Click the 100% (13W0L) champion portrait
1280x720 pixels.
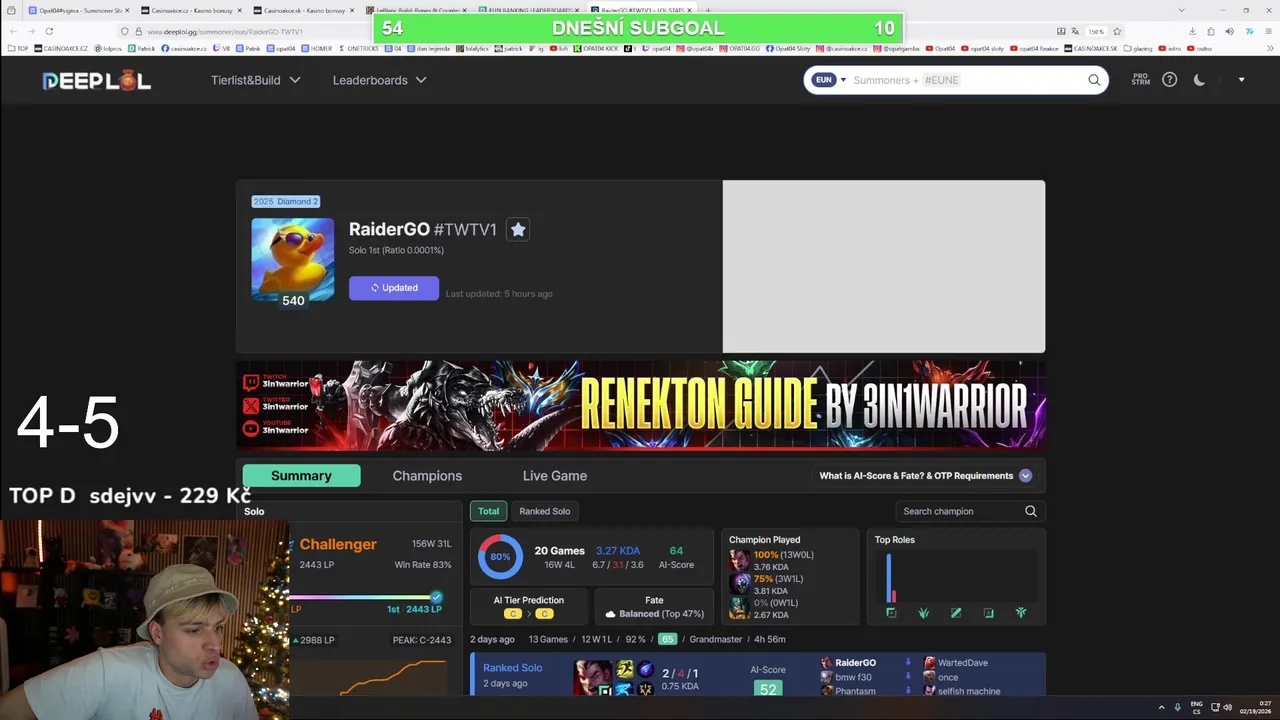coord(740,560)
